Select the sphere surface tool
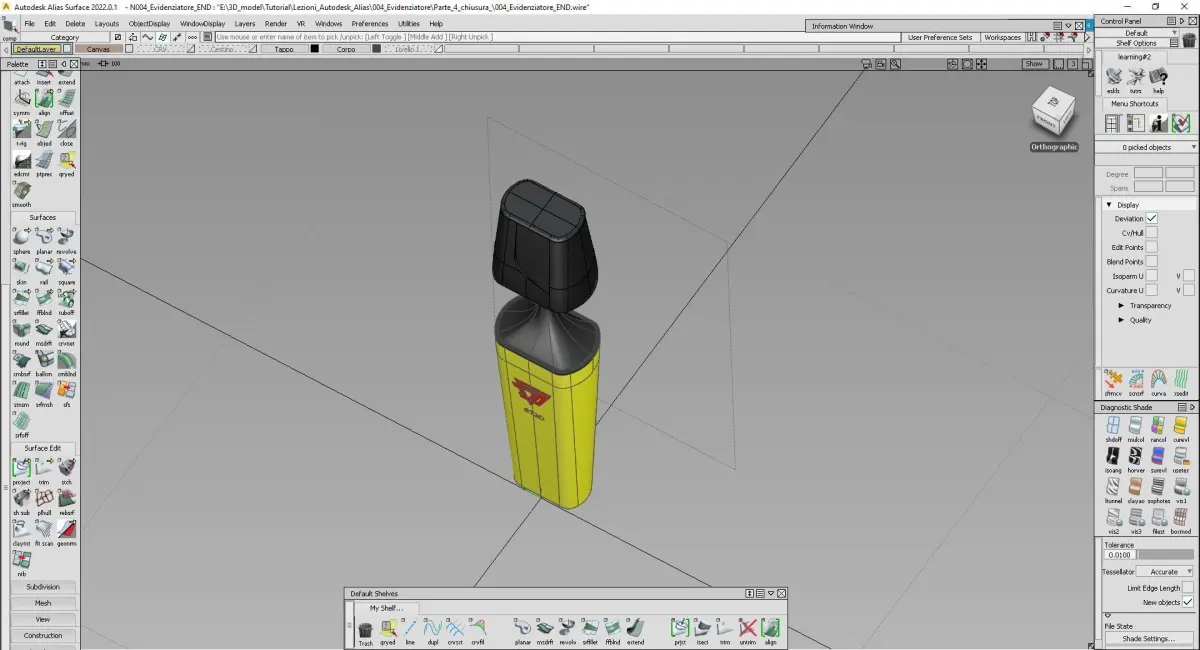Screen dimensions: 1200x650 (x=21, y=238)
